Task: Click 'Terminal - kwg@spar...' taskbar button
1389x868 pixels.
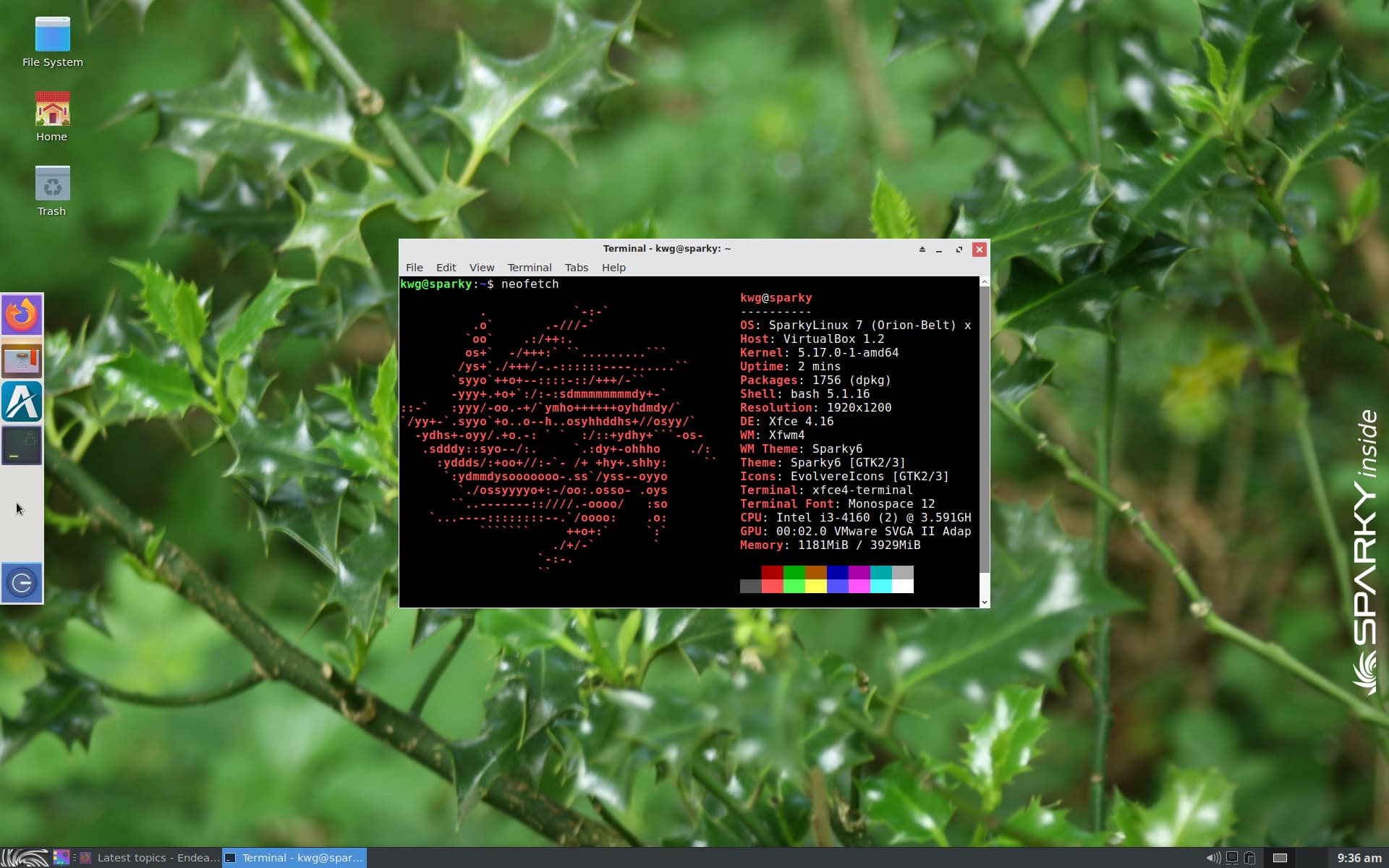Action: pyautogui.click(x=294, y=858)
